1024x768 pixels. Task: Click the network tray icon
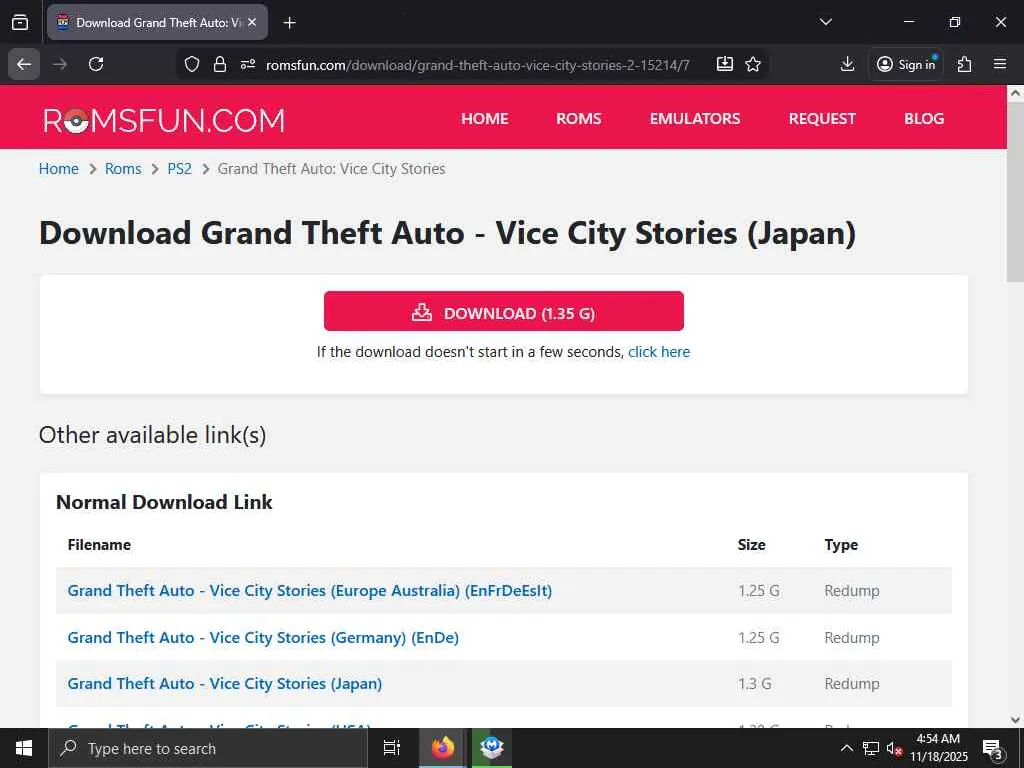click(871, 748)
